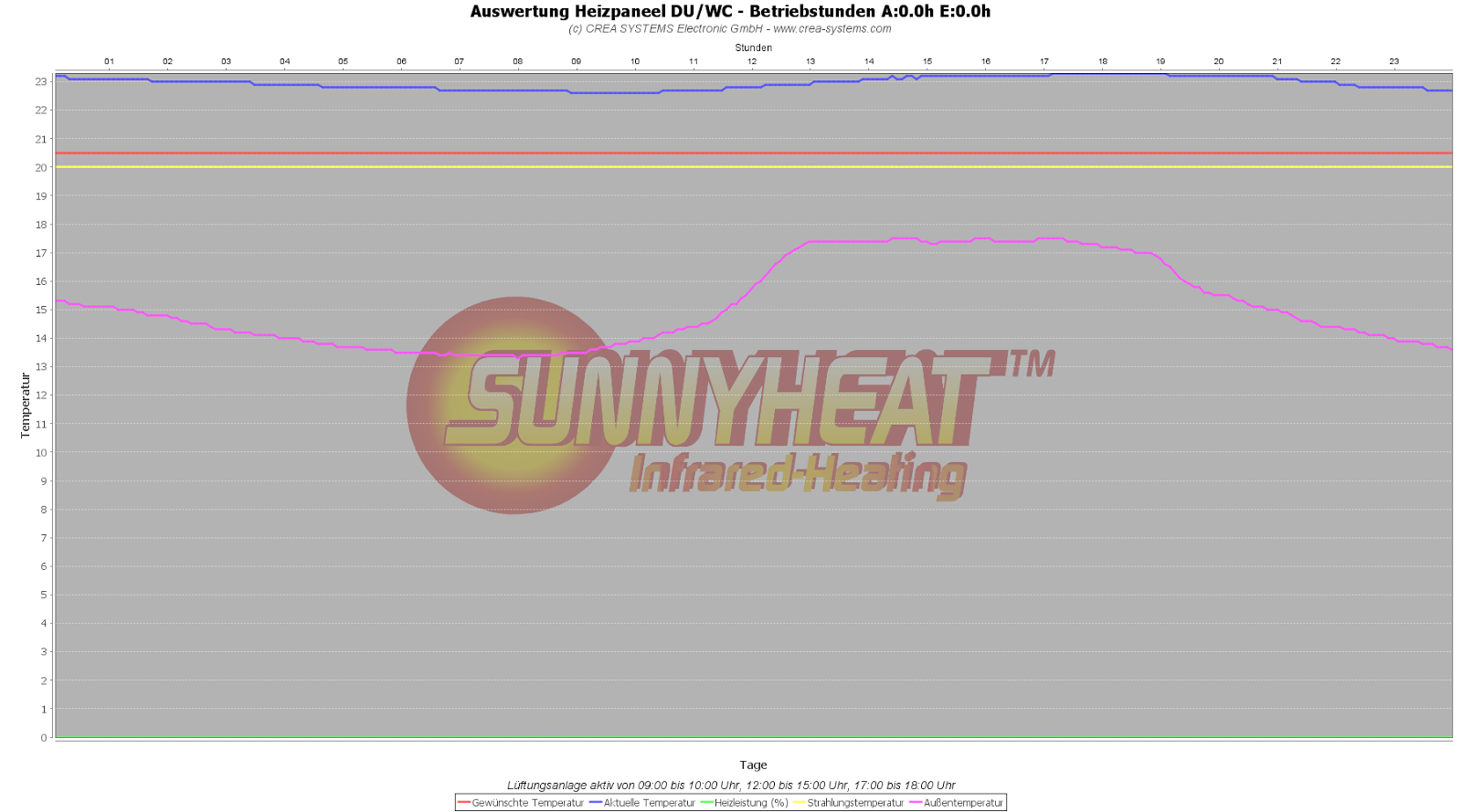Click temperature axis value '17'
The width and height of the screenshot is (1462, 812).
pos(41,253)
